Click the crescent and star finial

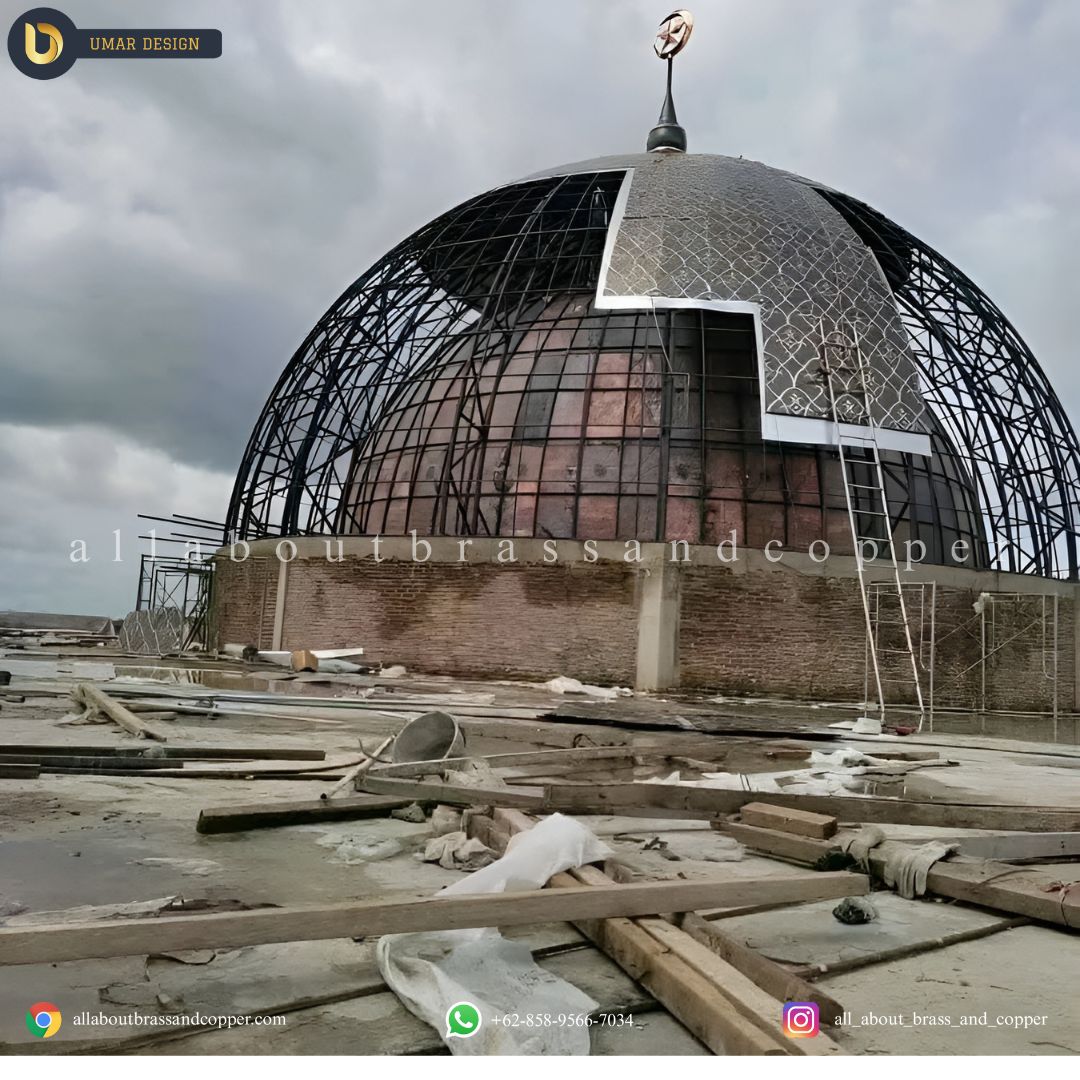tap(672, 35)
